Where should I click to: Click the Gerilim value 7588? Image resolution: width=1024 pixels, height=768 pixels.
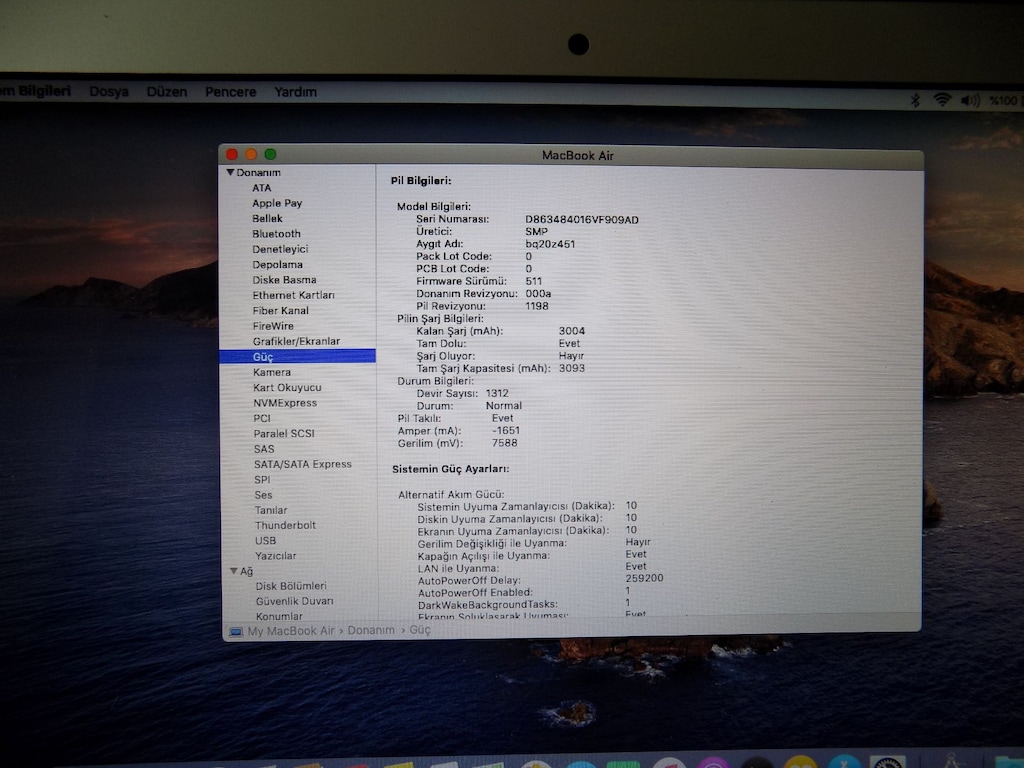[x=505, y=443]
